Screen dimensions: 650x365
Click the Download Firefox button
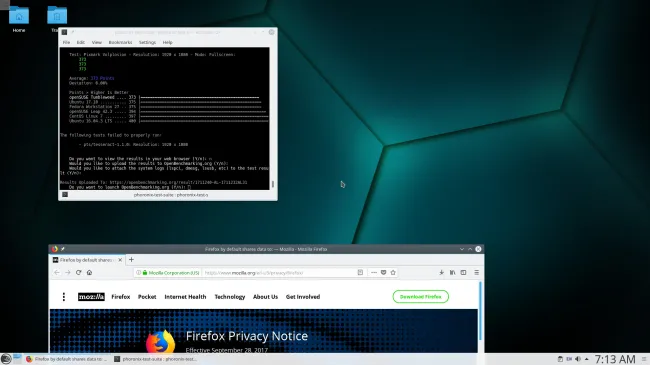coord(420,297)
